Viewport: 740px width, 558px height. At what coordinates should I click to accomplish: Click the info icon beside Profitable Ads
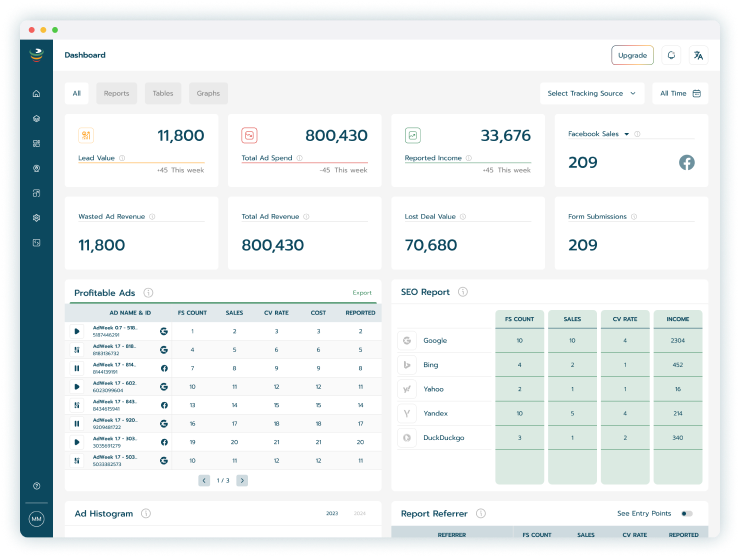click(x=148, y=293)
